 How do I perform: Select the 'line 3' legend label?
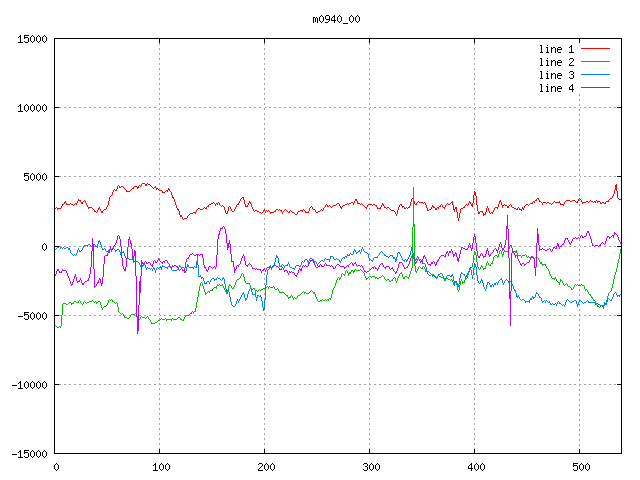tap(557, 75)
